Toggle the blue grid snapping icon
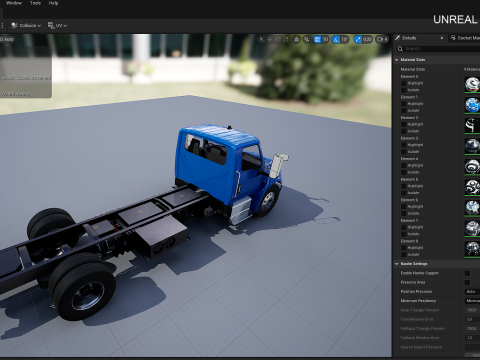This screenshot has width=480, height=360. point(317,39)
